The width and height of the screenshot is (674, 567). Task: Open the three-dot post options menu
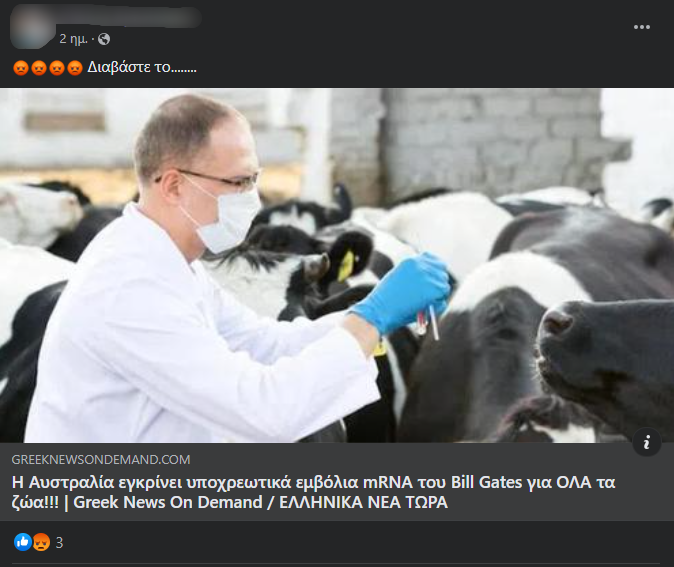641,27
